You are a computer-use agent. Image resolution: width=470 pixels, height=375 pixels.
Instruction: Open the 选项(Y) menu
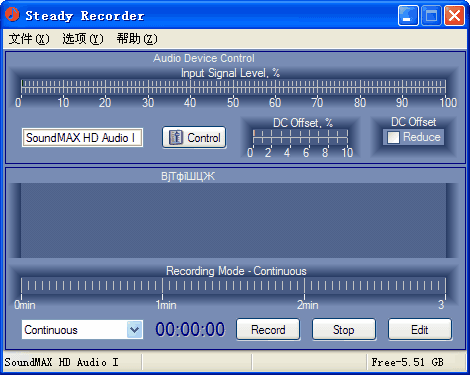point(83,39)
